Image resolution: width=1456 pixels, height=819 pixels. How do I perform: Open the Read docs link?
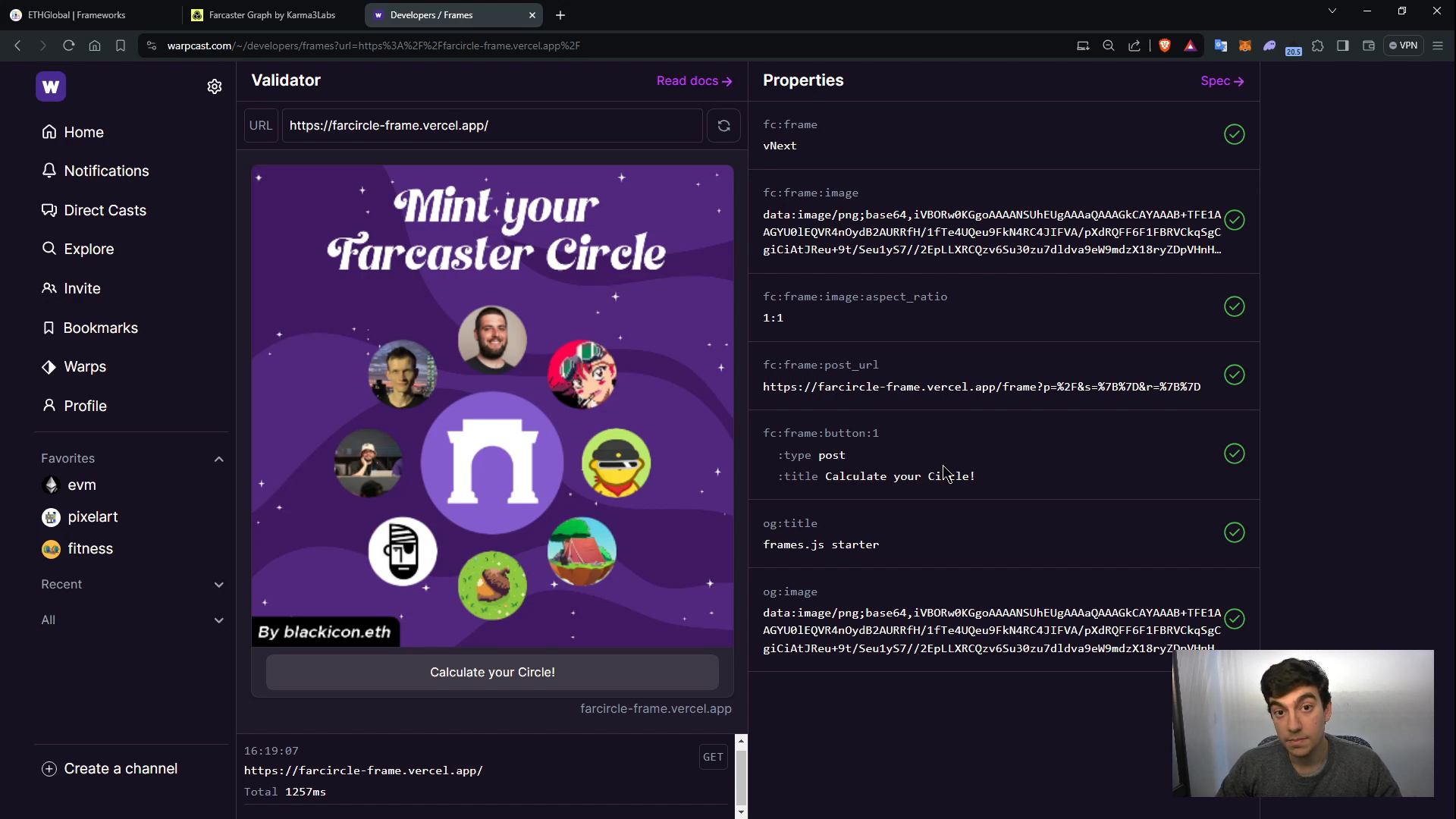click(x=694, y=80)
